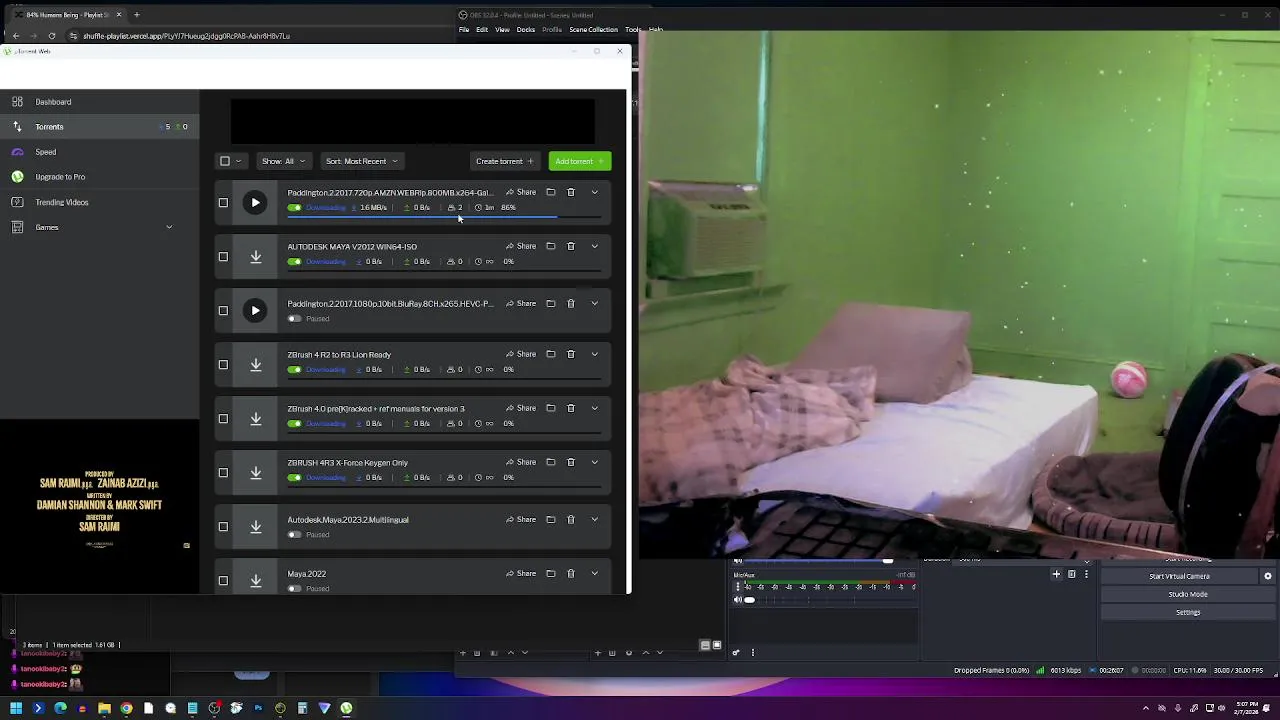
Task: Pause Paddington 720p via its download toggle
Action: coord(294,208)
